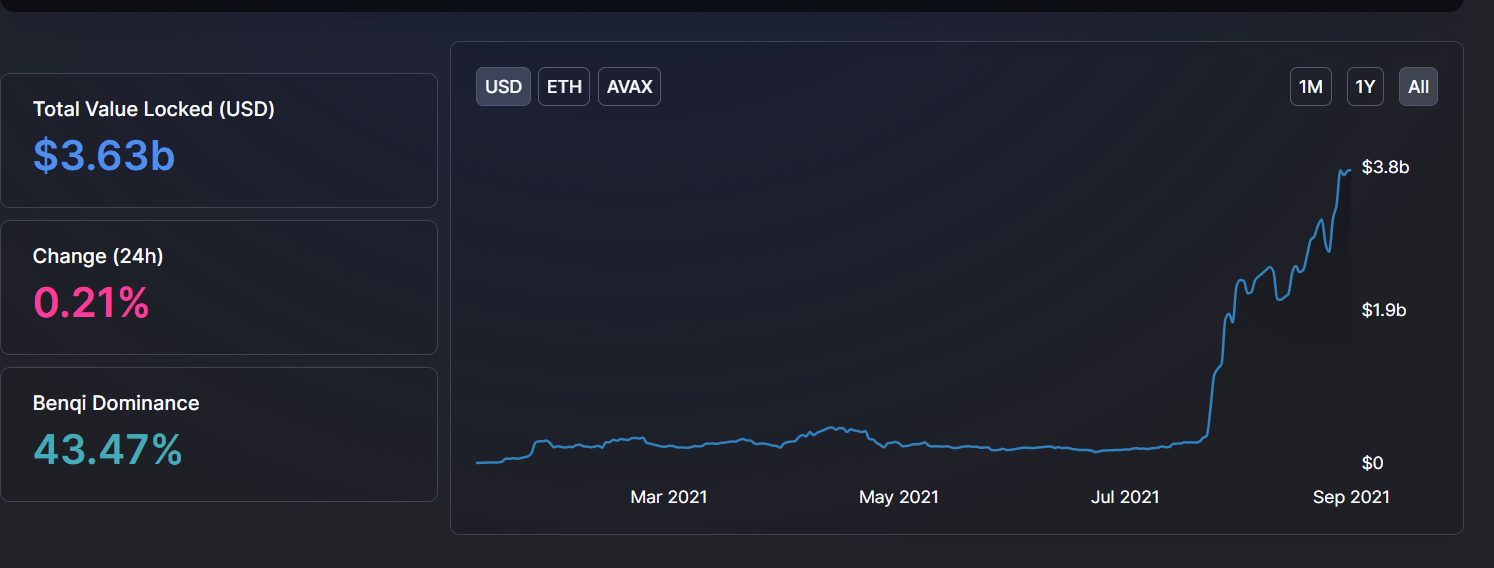The height and width of the screenshot is (568, 1494).
Task: Select the 1M time range
Action: pos(1310,87)
